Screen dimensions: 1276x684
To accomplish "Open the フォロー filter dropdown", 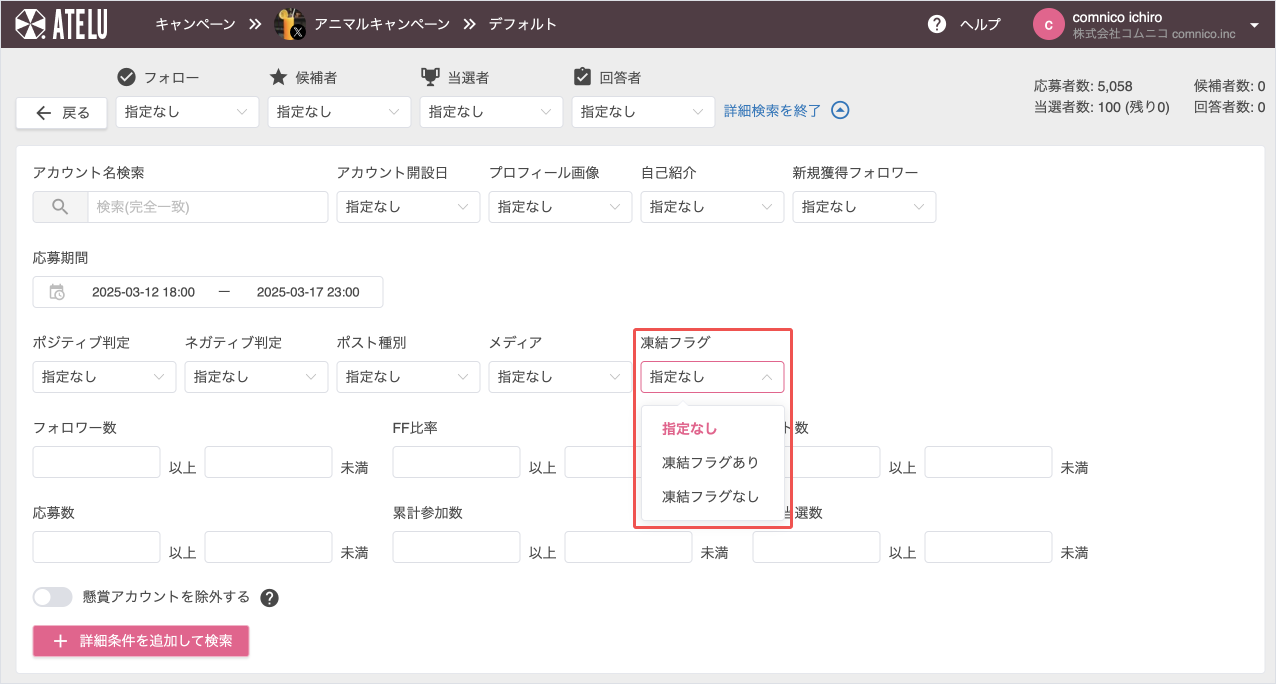I will (x=187, y=112).
